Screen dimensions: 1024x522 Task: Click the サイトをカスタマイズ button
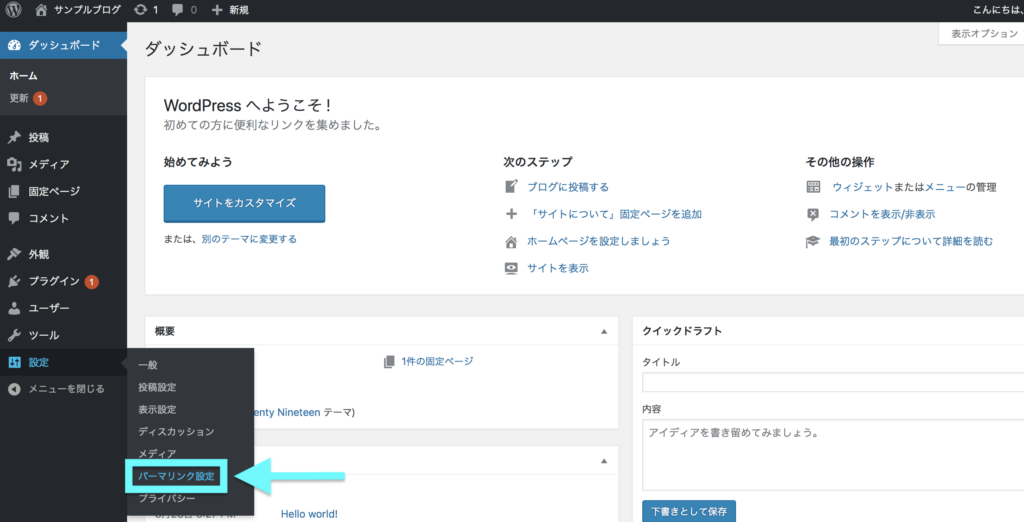click(x=244, y=203)
